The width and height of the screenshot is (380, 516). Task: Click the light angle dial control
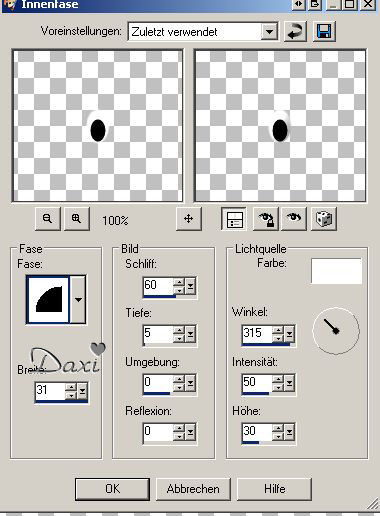336,331
